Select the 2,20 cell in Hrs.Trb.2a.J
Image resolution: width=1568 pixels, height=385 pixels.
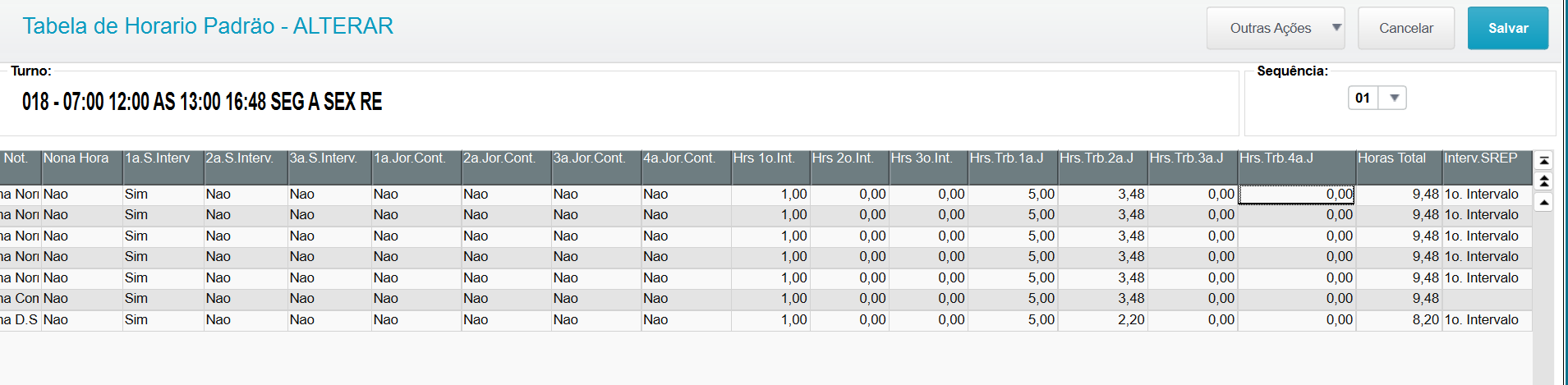pos(1102,320)
